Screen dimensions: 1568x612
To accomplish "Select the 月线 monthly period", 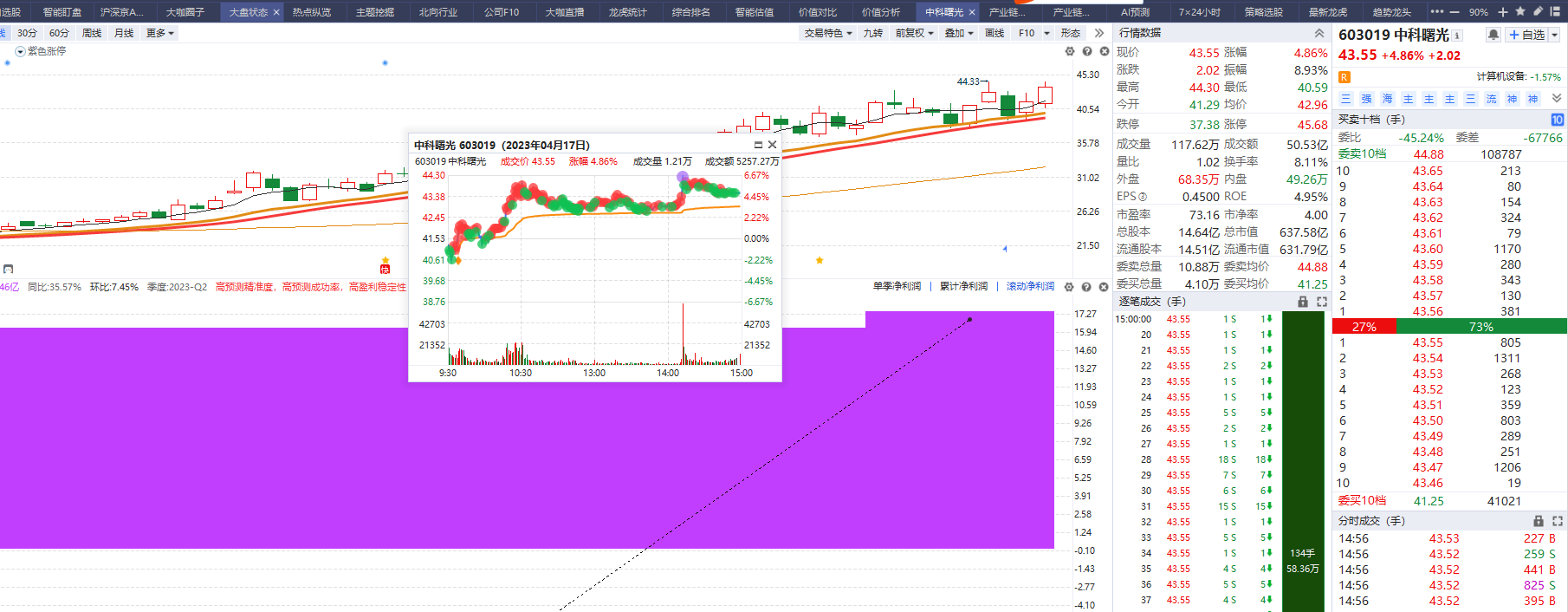I will tap(124, 33).
